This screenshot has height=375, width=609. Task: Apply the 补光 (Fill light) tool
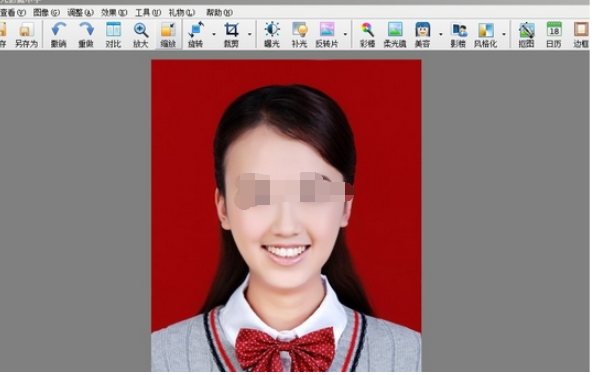pos(299,35)
